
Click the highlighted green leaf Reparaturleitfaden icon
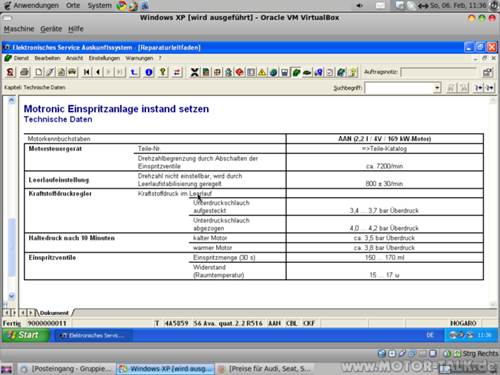point(296,72)
